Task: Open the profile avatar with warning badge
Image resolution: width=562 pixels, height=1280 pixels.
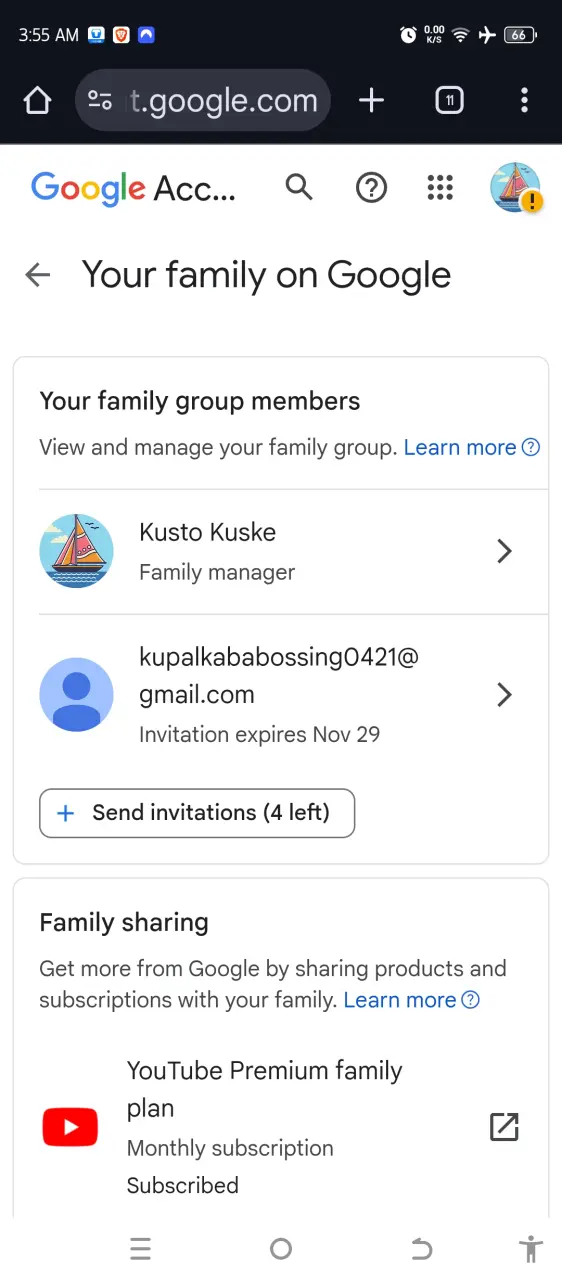Action: pos(515,187)
